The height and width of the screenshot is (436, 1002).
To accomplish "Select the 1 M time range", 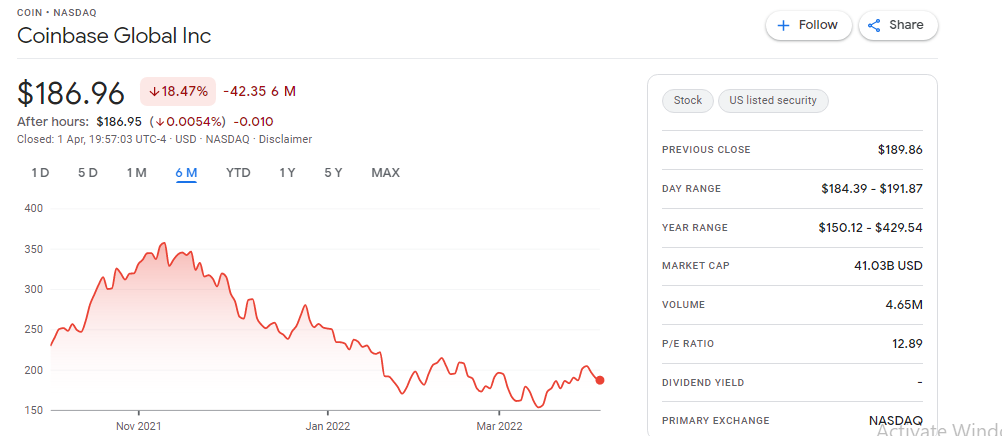I will [136, 173].
